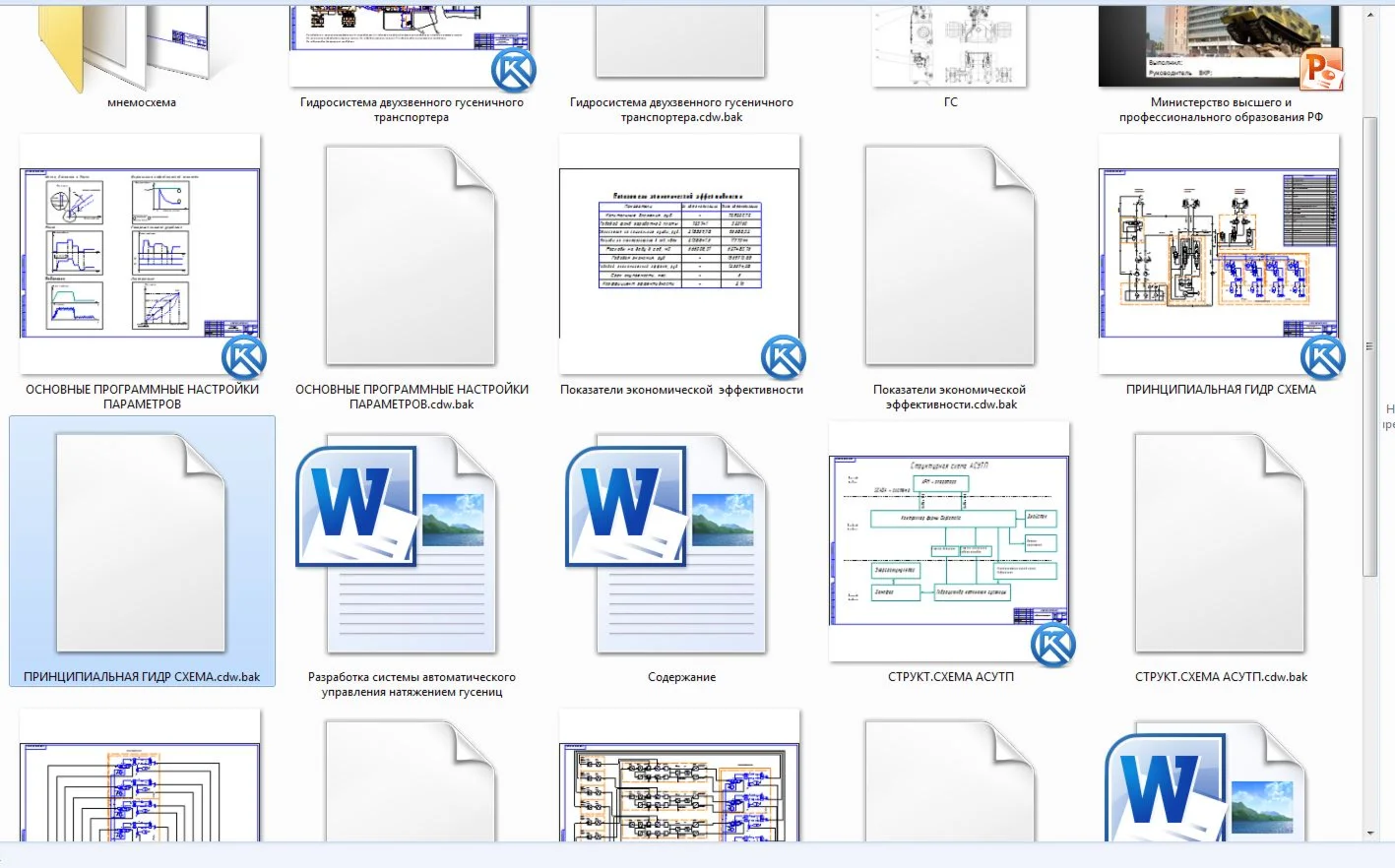Image resolution: width=1395 pixels, height=868 pixels.
Task: Click the vertical scrollbar up arrow
Action: (x=1369, y=16)
